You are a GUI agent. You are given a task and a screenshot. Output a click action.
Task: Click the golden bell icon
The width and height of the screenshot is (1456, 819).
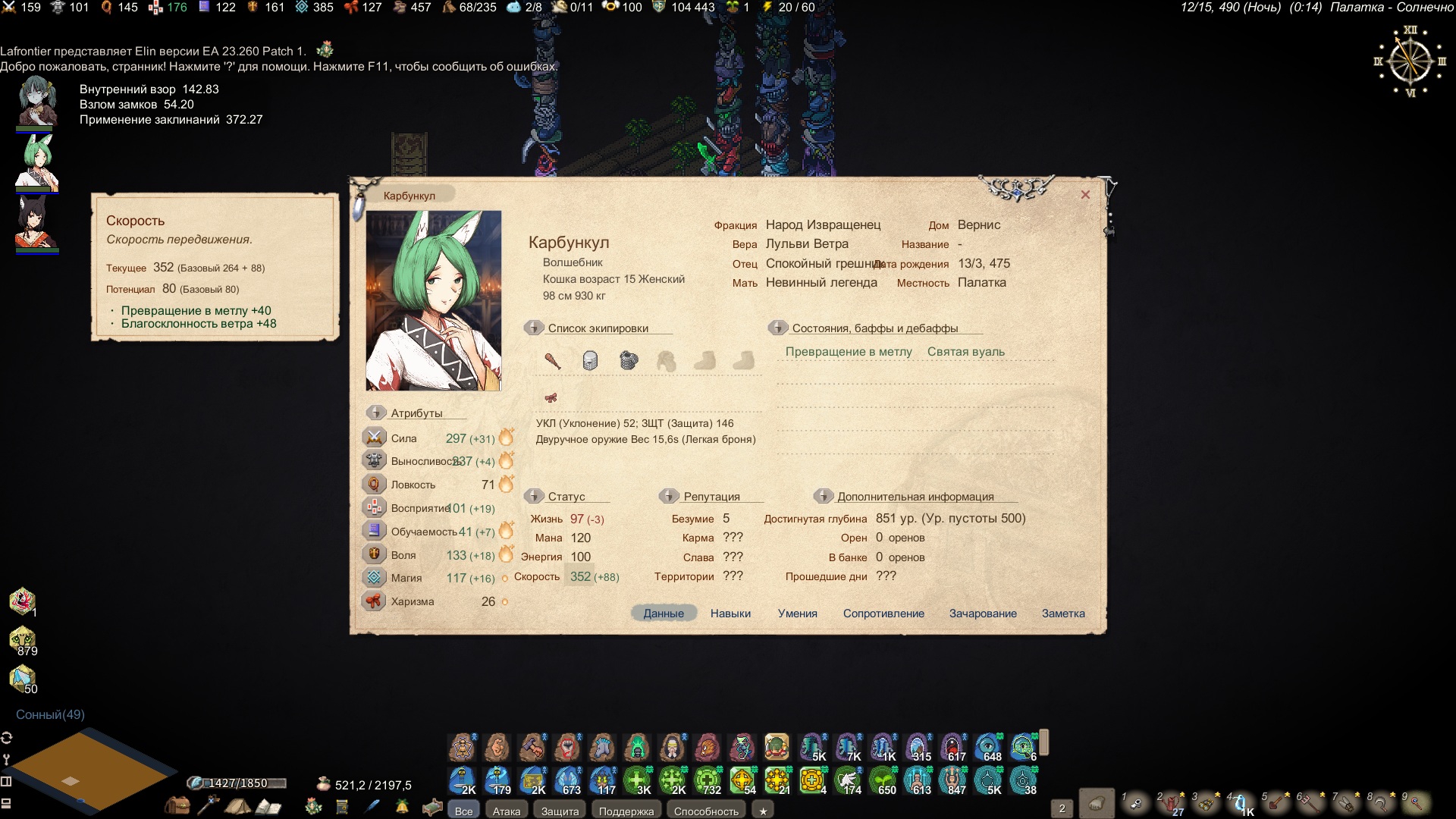click(x=402, y=806)
